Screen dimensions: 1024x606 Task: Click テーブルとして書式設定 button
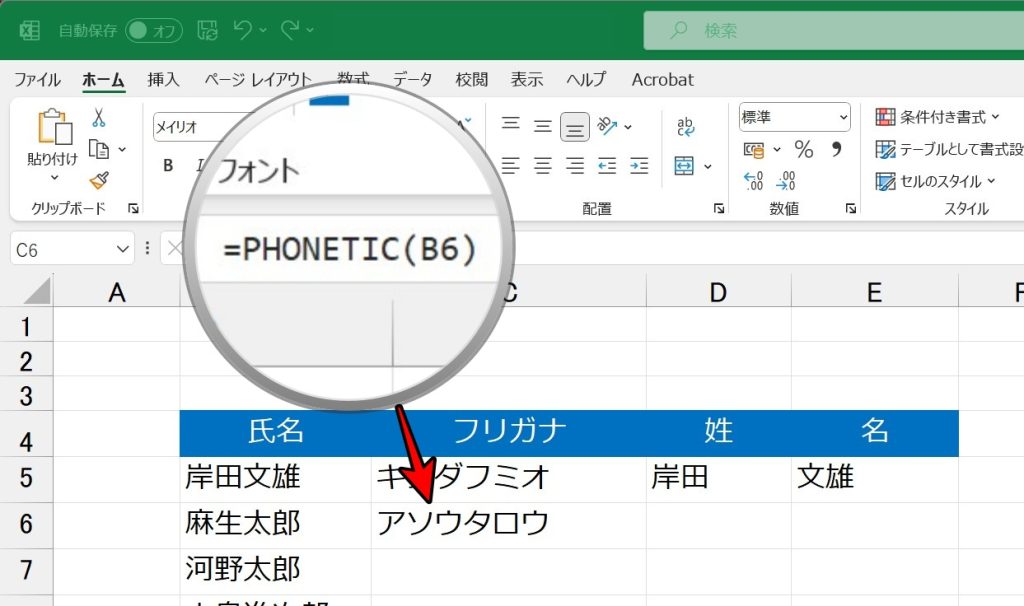[x=950, y=150]
